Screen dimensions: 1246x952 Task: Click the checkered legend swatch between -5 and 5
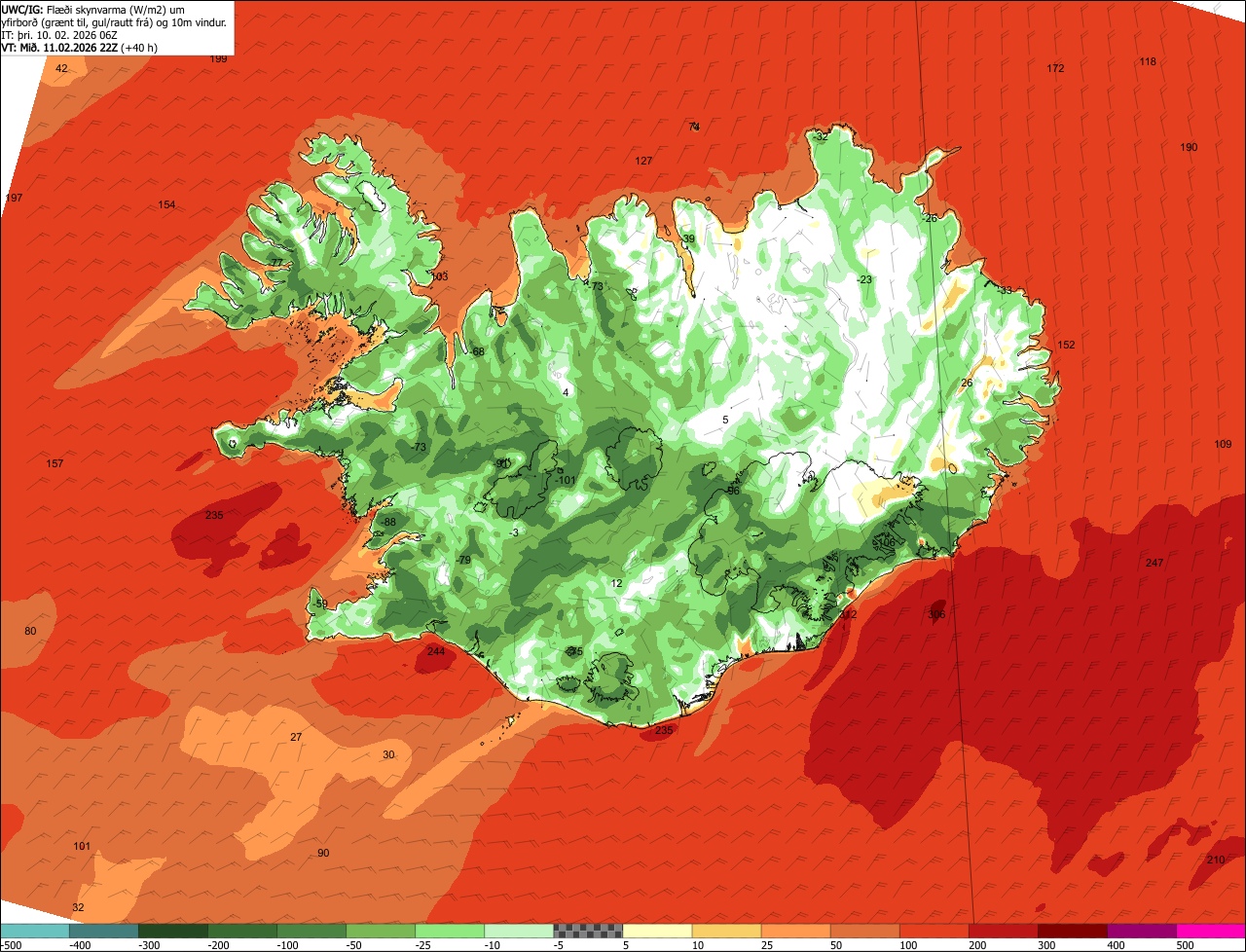coord(588,931)
